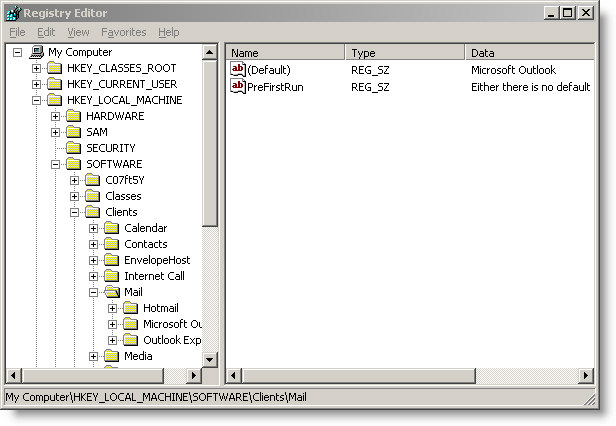Open the File menu

[x=17, y=32]
